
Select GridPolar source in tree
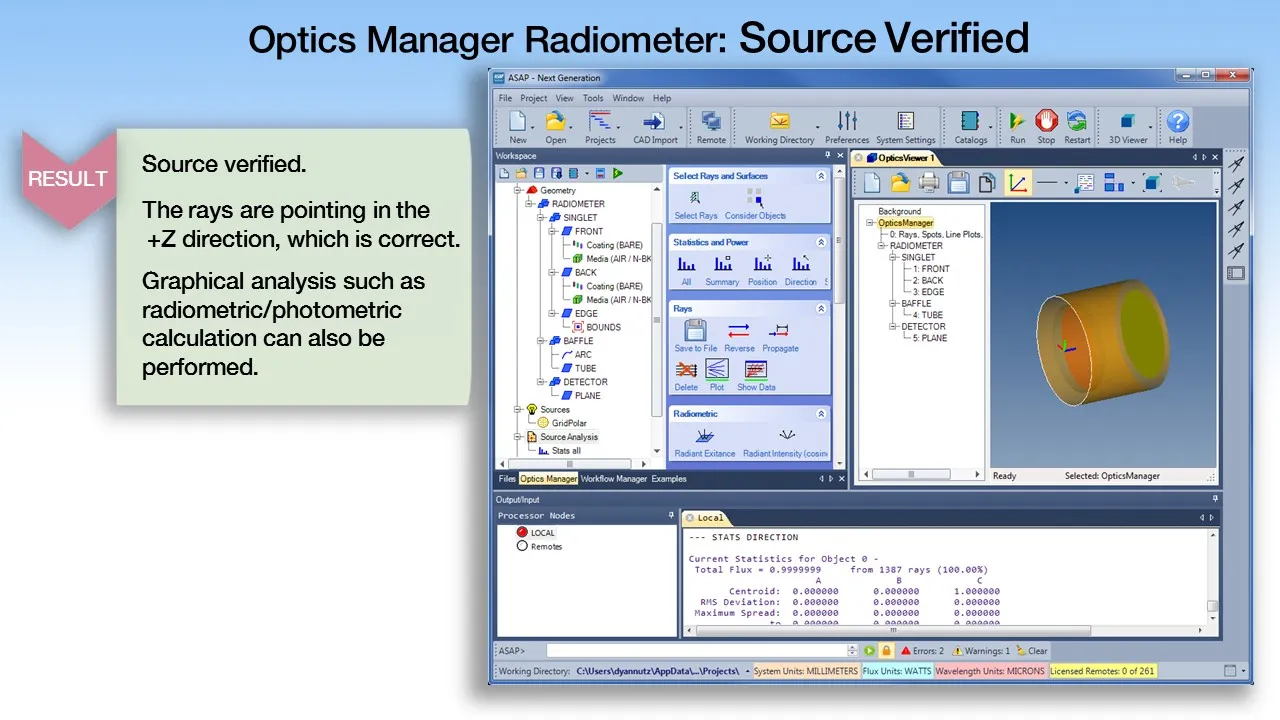569,423
